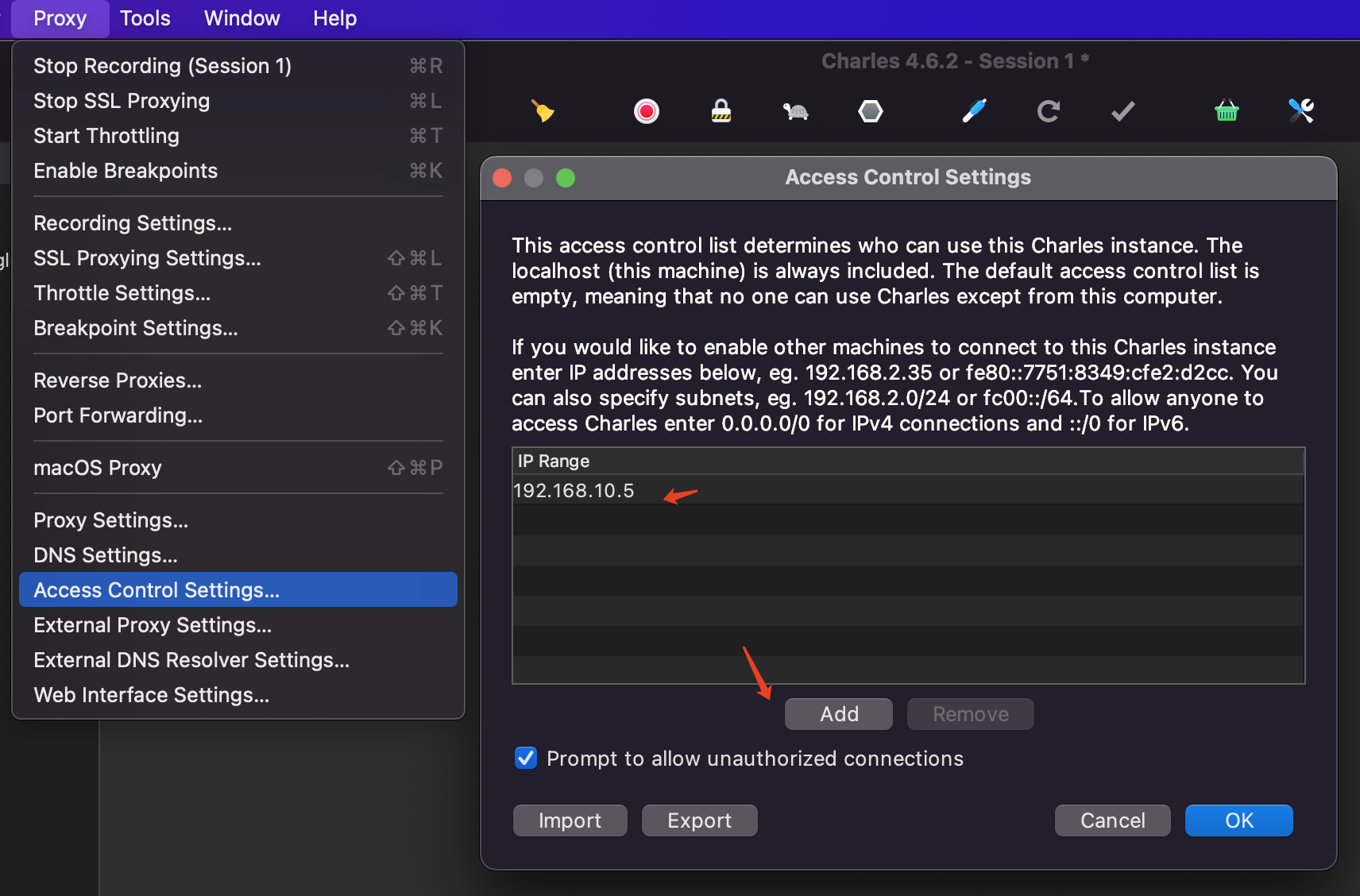The image size is (1360, 896).
Task: Toggle SSL proxying padlock icon
Action: click(x=721, y=111)
